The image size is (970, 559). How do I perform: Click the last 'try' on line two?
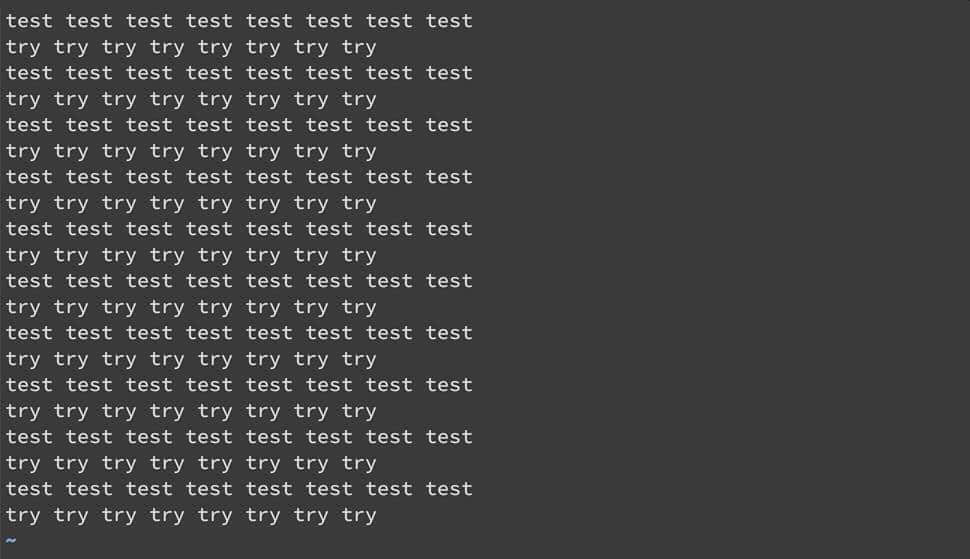[359, 47]
